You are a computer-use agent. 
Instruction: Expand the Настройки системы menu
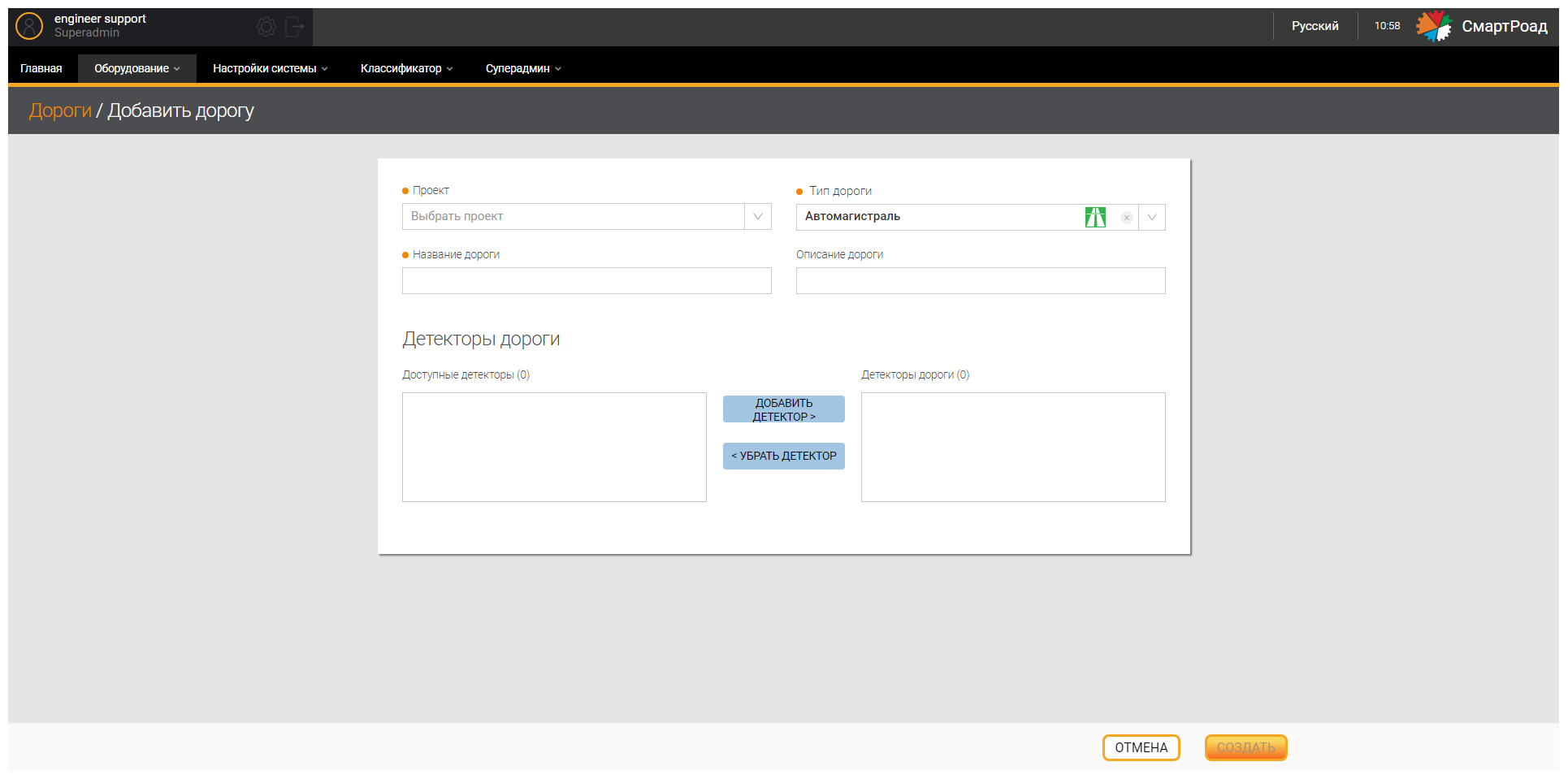pos(270,68)
